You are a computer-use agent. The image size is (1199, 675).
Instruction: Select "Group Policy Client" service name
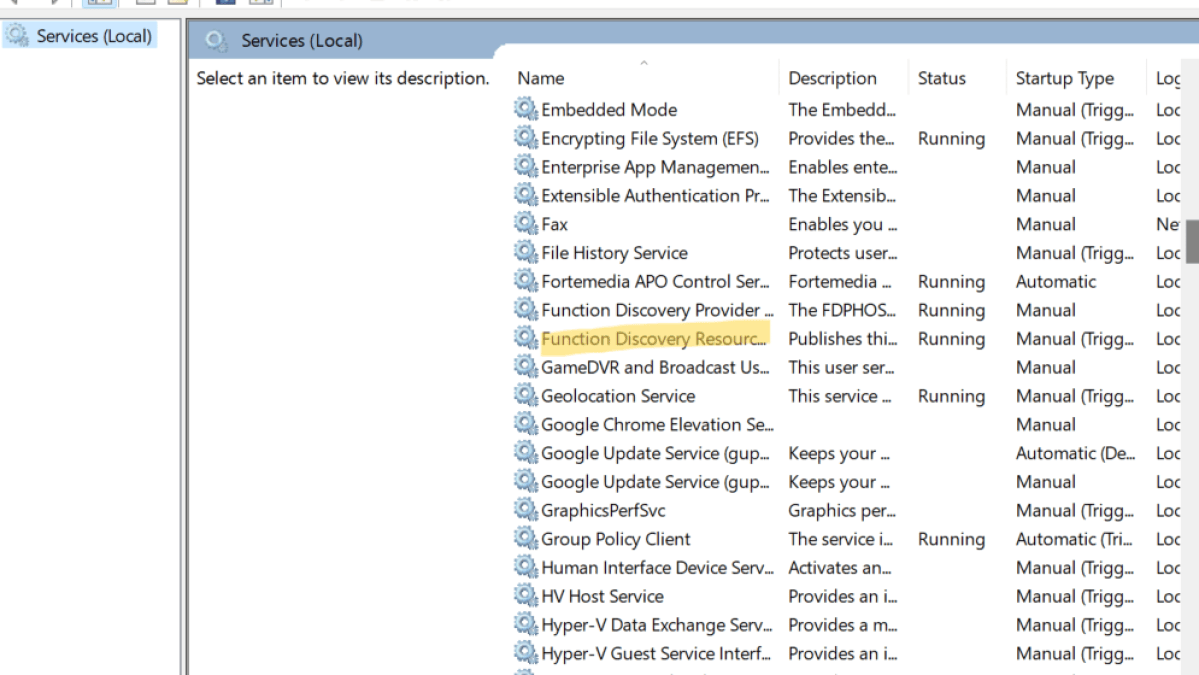pyautogui.click(x=616, y=539)
